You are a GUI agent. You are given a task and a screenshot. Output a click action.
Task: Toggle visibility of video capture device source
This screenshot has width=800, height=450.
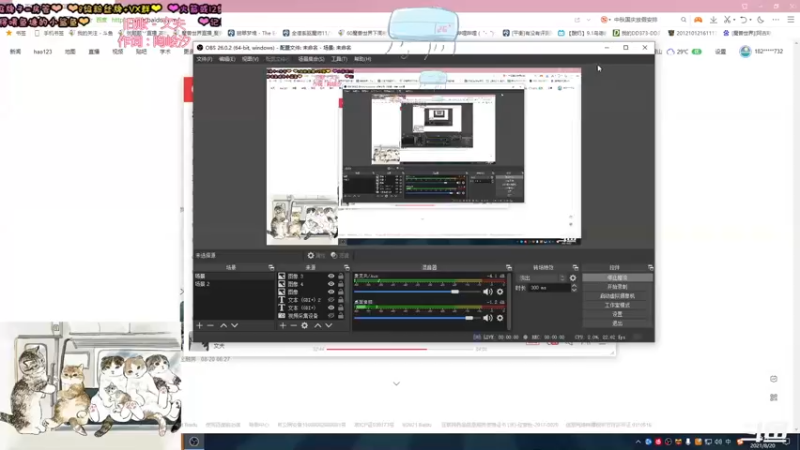pos(331,316)
